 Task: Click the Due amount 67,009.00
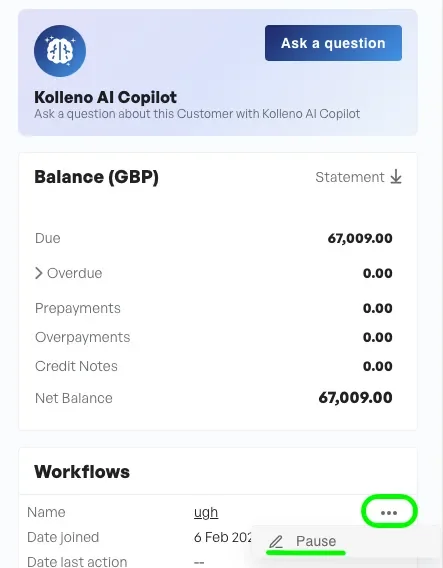(x=360, y=238)
